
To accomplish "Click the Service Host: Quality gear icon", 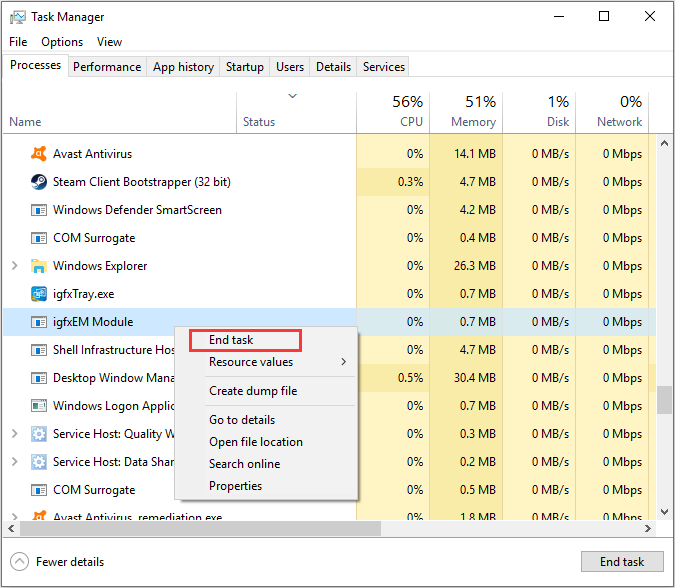I will pyautogui.click(x=39, y=434).
